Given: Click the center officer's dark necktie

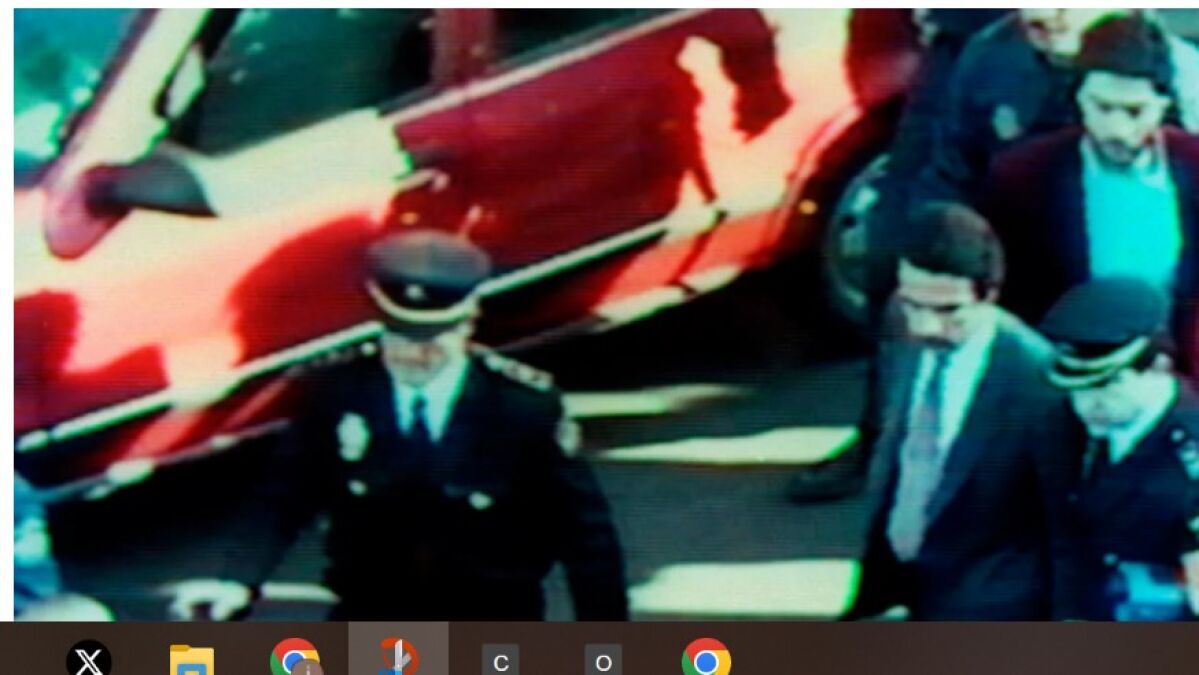Looking at the screenshot, I should [x=419, y=420].
